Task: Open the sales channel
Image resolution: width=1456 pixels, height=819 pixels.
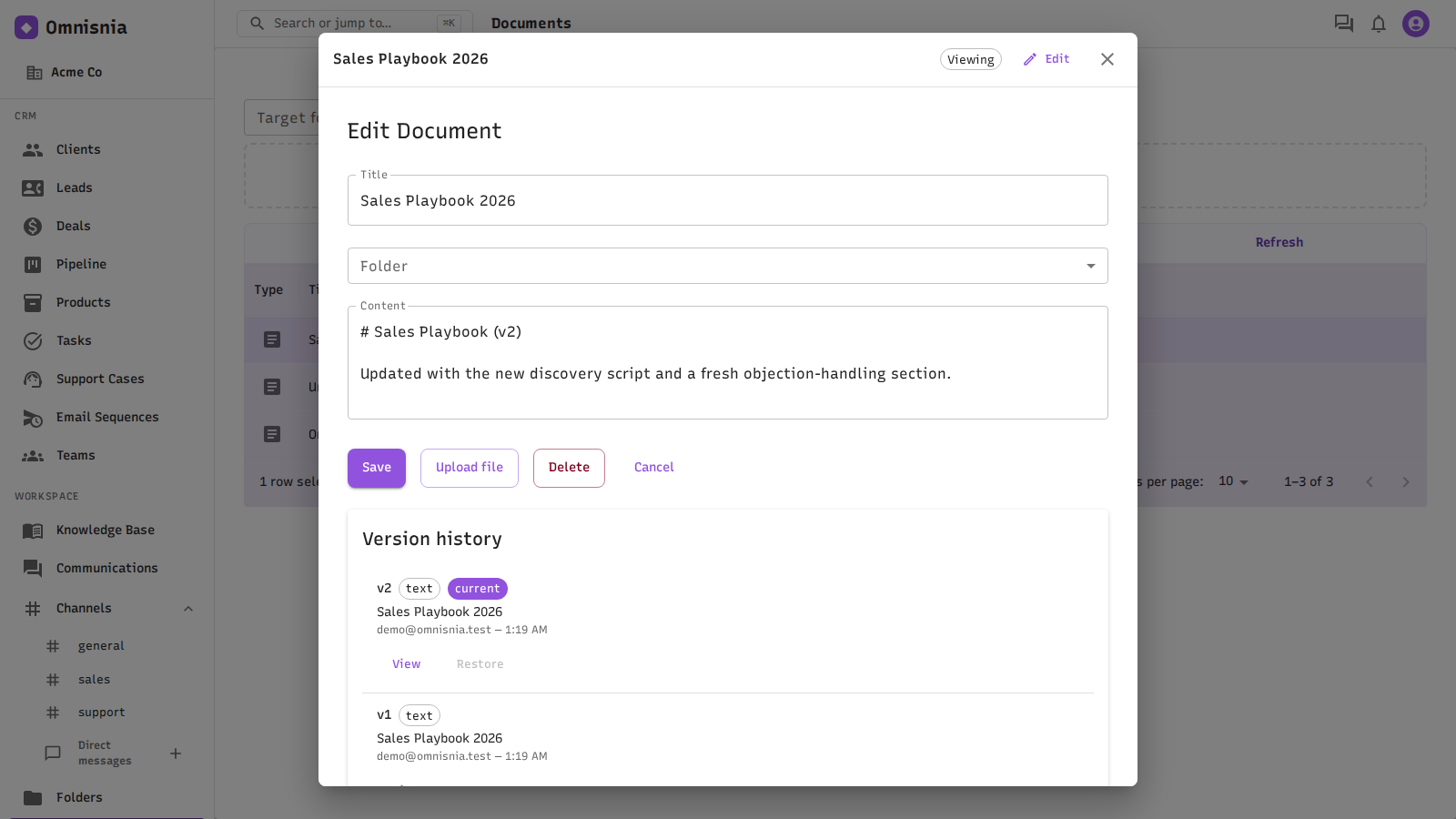Action: (94, 680)
